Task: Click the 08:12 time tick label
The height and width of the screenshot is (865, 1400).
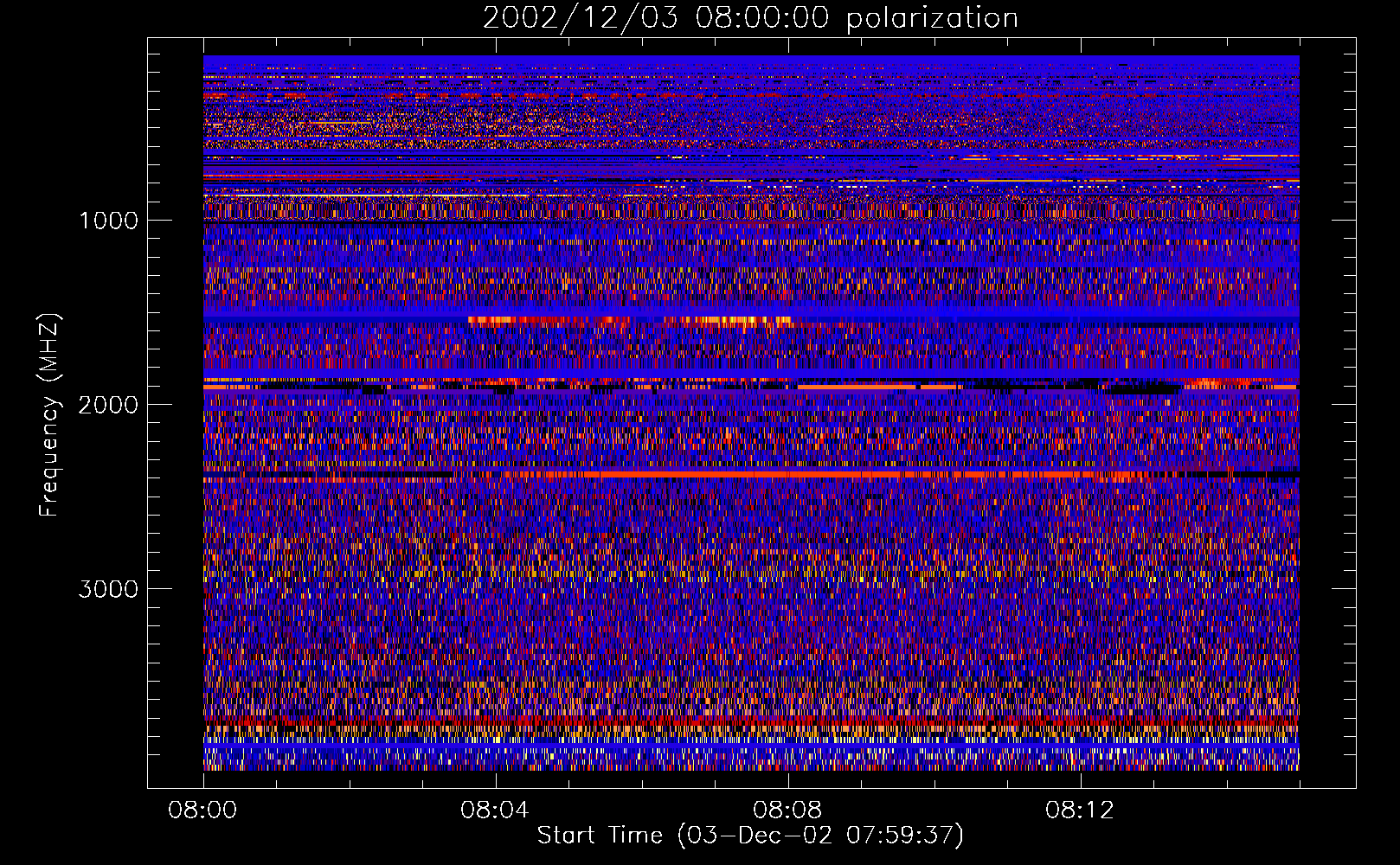Action: [x=1080, y=811]
